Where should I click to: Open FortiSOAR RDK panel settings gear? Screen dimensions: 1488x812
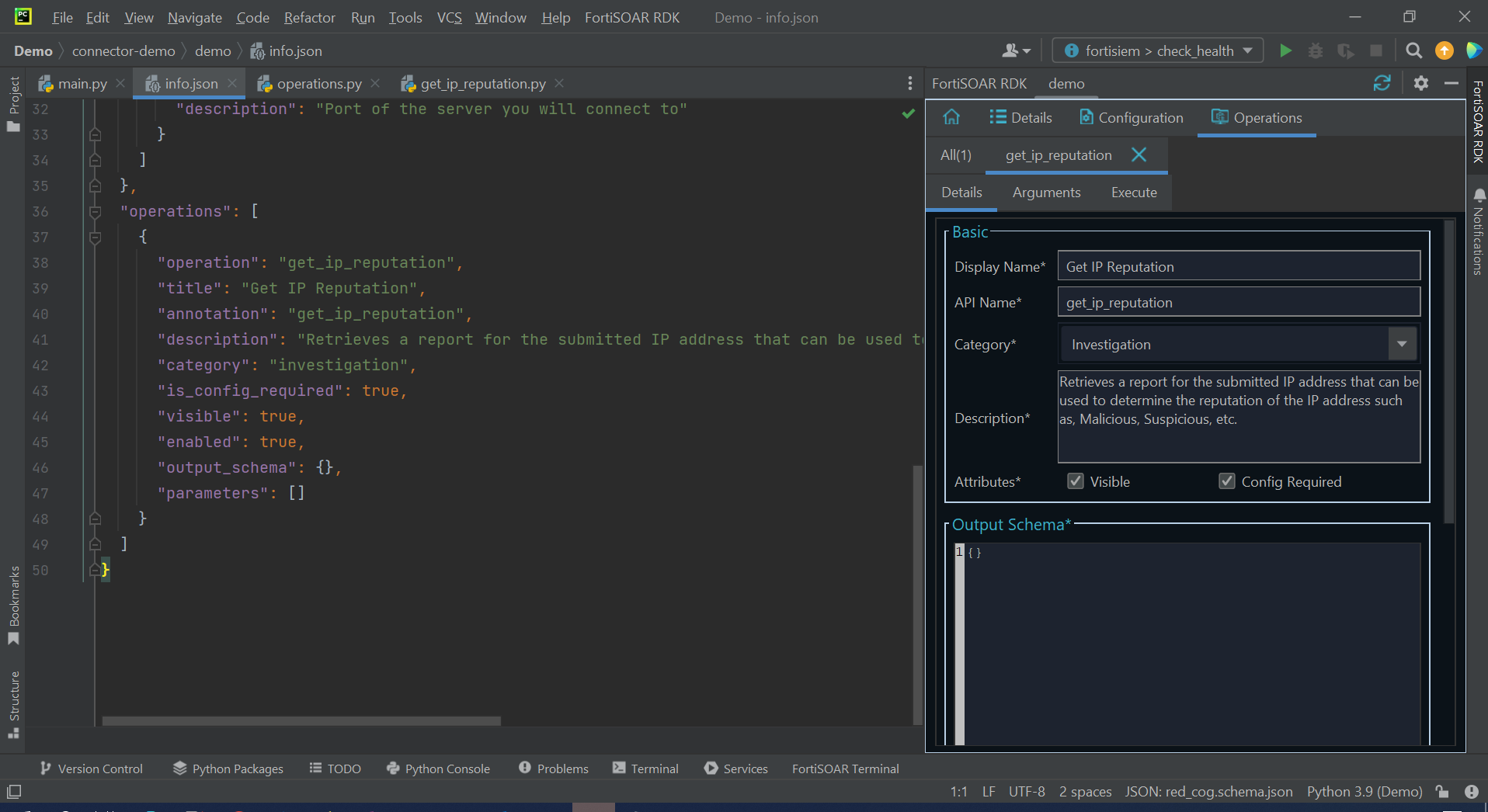pyautogui.click(x=1420, y=84)
